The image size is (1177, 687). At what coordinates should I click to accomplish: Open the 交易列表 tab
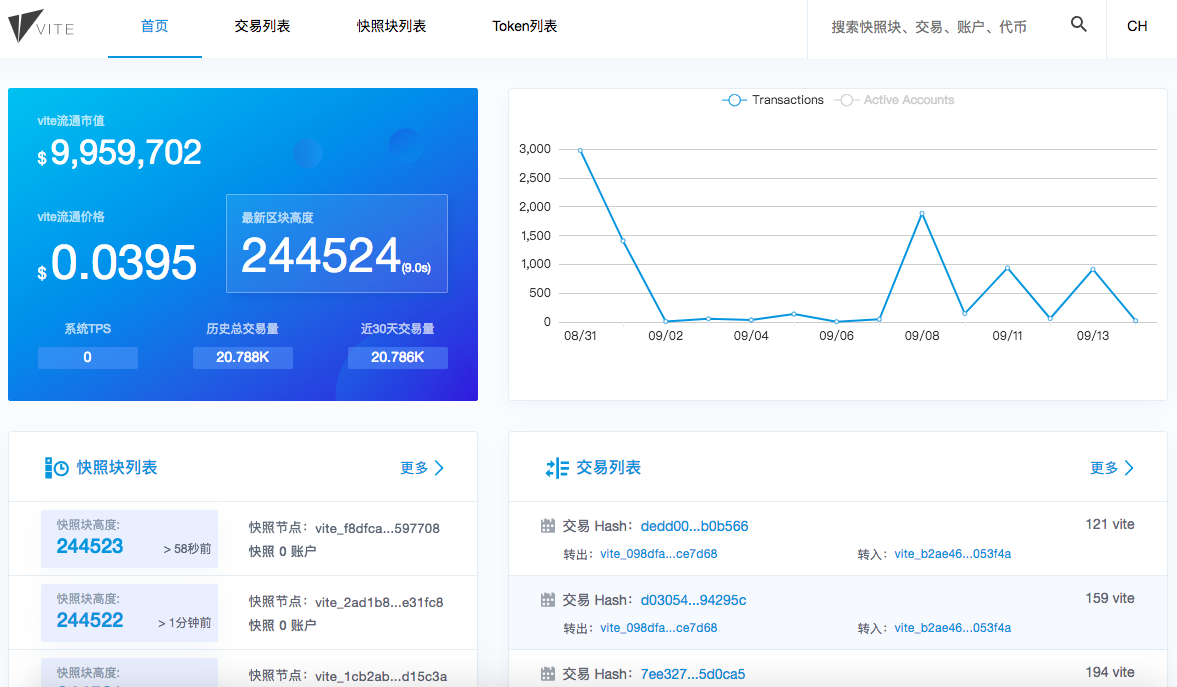pos(262,26)
